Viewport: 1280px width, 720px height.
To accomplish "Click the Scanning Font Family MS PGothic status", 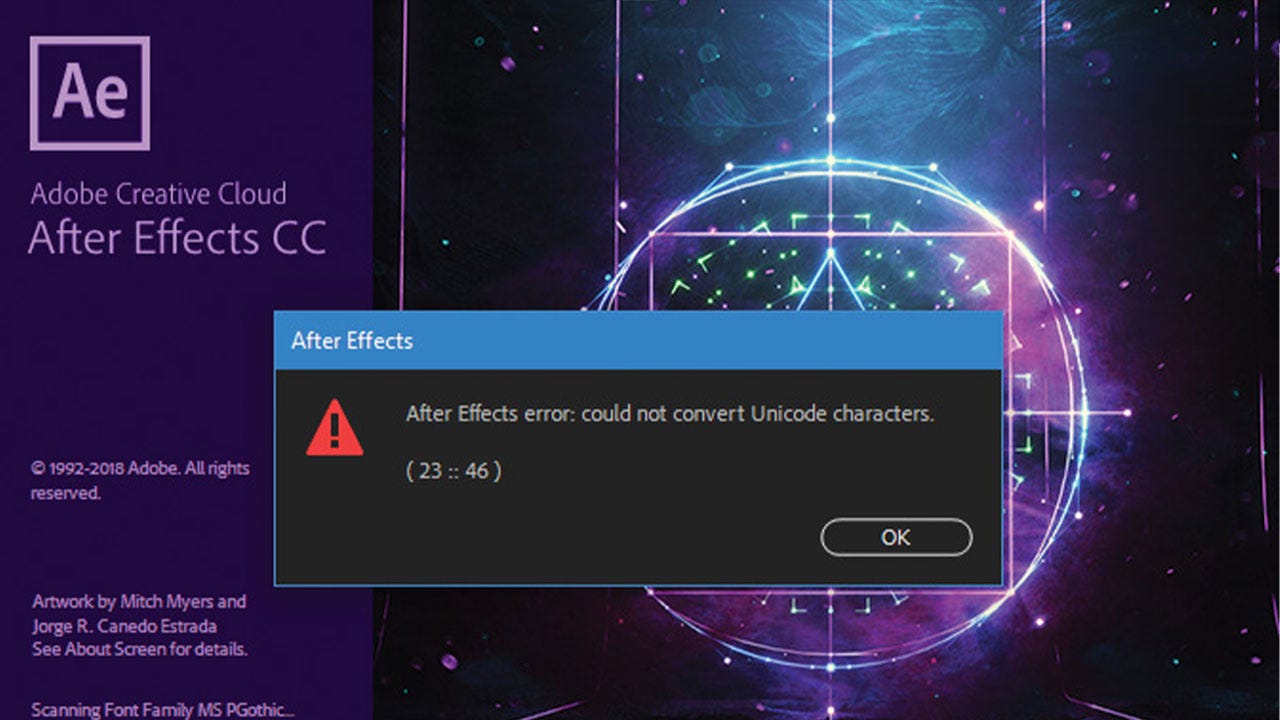I will click(x=163, y=711).
